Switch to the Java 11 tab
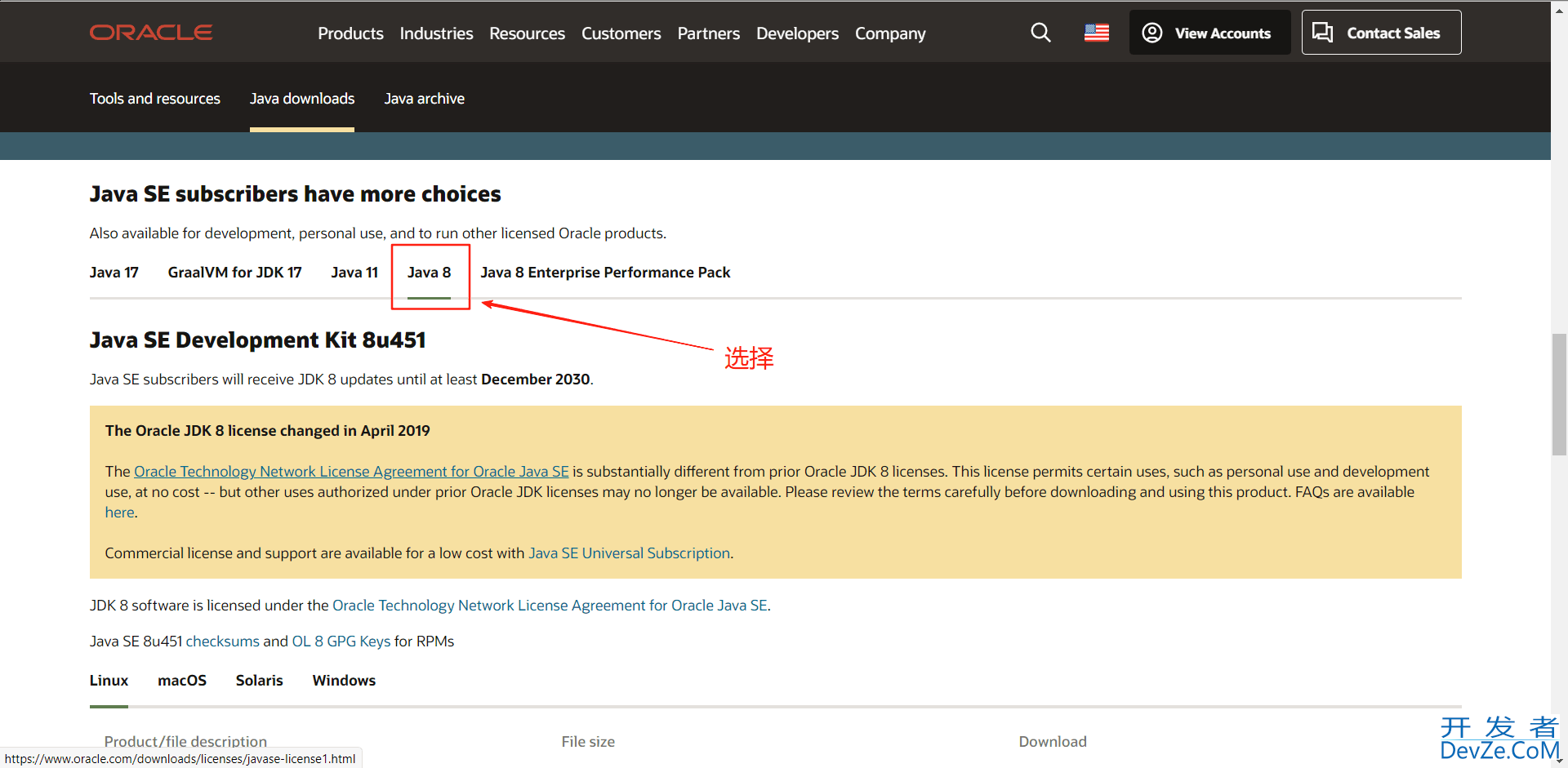The image size is (1568, 768). tap(354, 273)
